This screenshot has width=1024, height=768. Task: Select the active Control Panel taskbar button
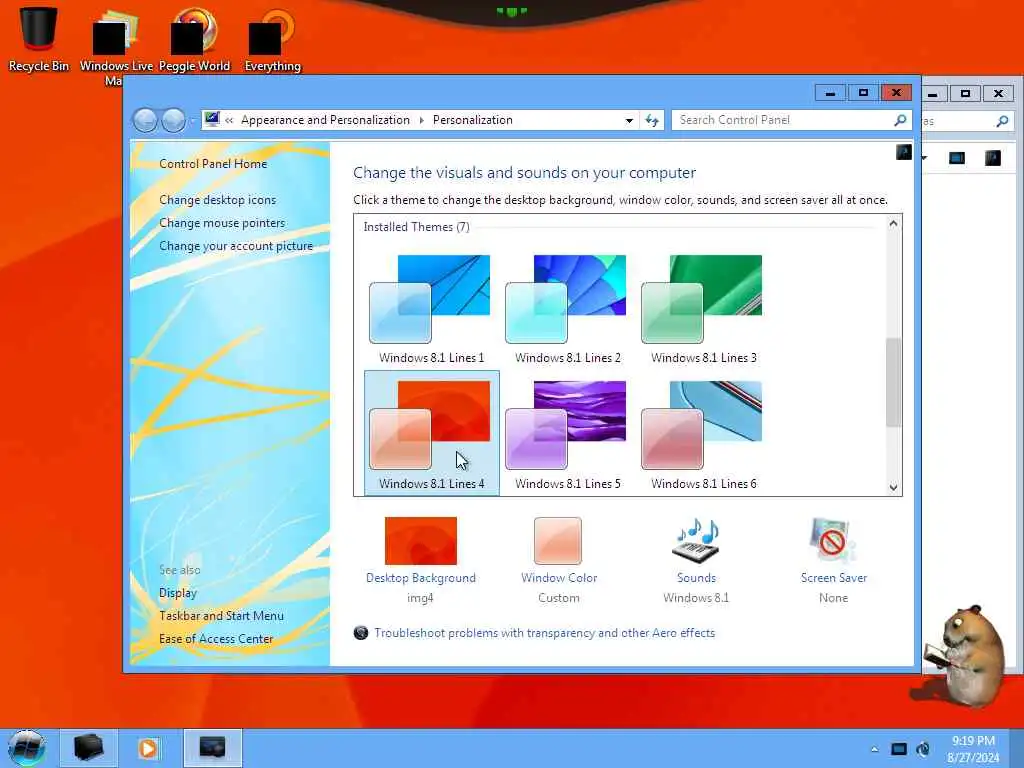tap(212, 748)
